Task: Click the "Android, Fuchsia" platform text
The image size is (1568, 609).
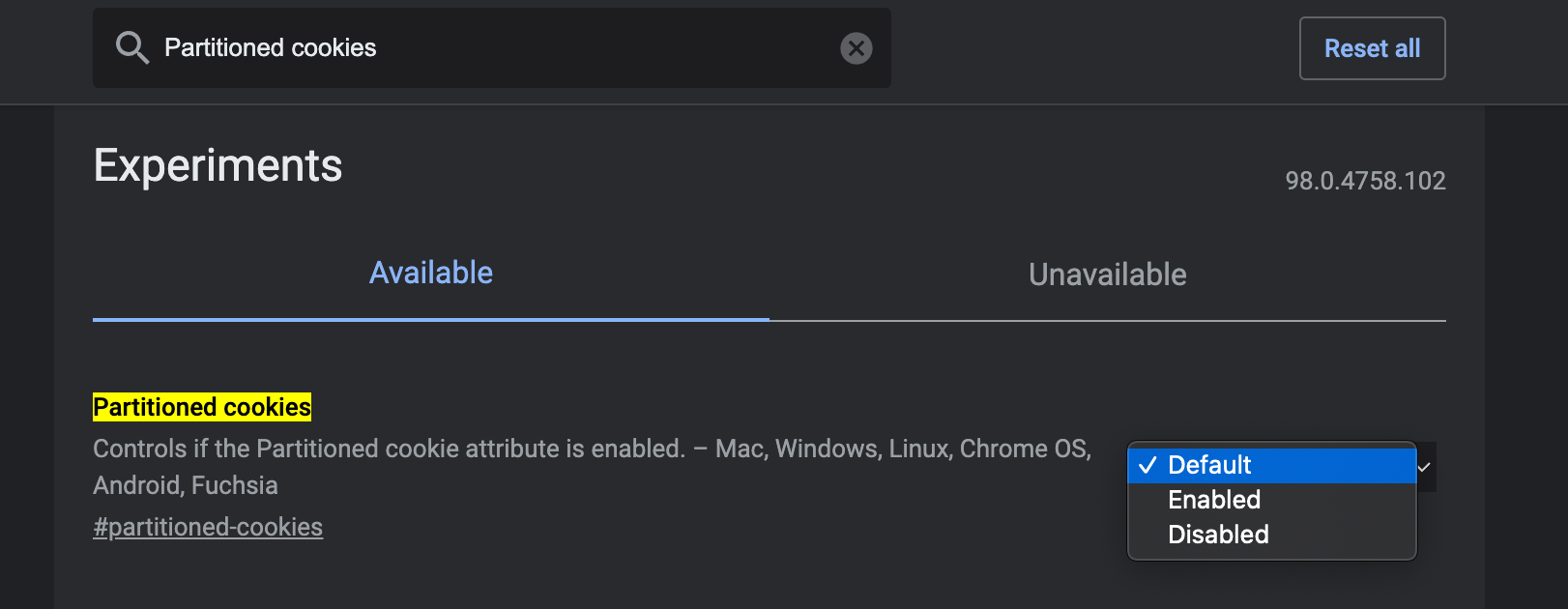Action: (x=186, y=485)
